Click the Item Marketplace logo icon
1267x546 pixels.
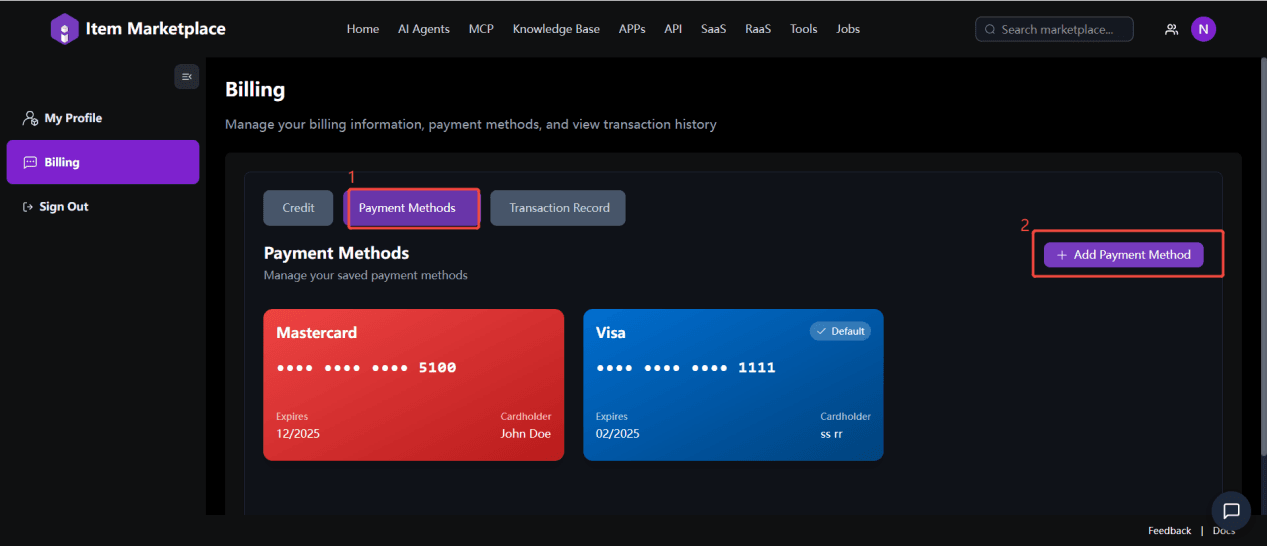(x=64, y=29)
